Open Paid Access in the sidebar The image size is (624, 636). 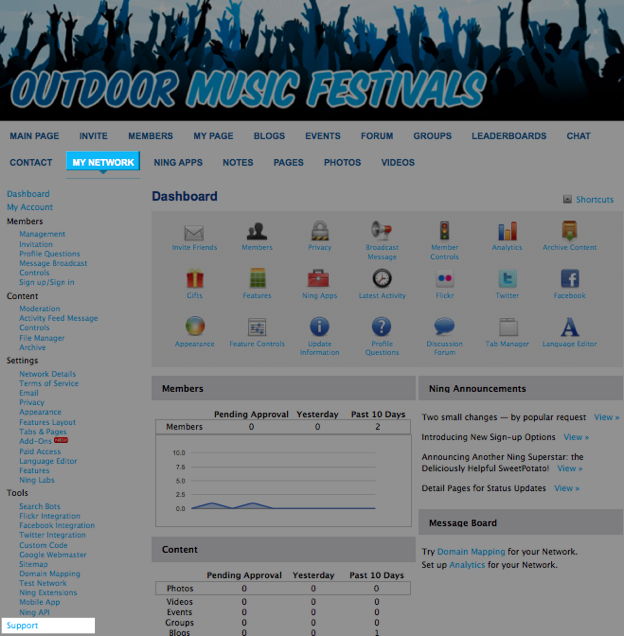[40, 451]
